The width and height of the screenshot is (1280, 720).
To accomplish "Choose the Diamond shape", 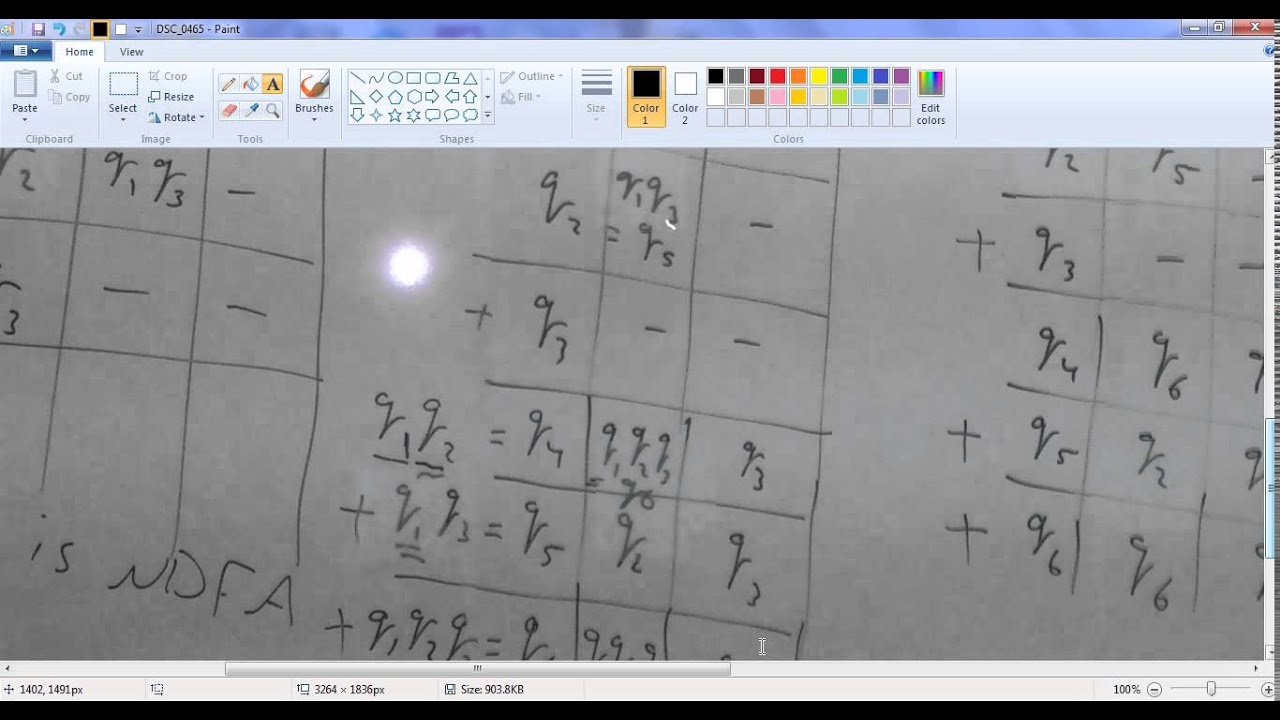I will point(376,97).
